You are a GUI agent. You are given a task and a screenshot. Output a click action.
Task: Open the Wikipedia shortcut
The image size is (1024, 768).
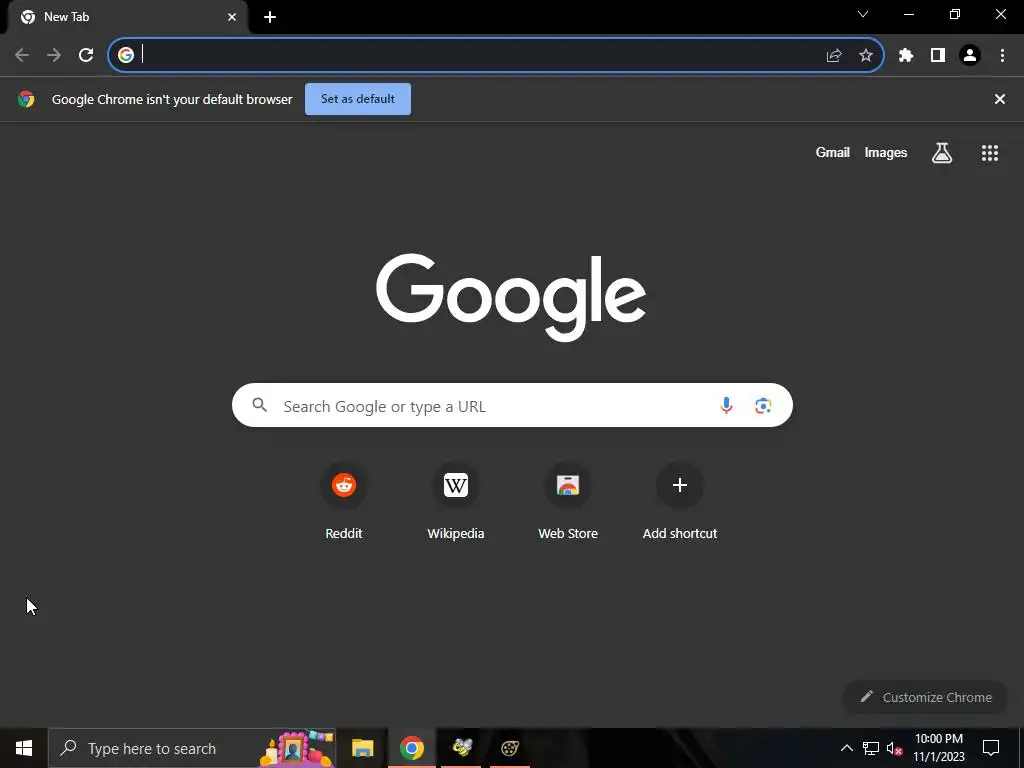click(x=456, y=502)
